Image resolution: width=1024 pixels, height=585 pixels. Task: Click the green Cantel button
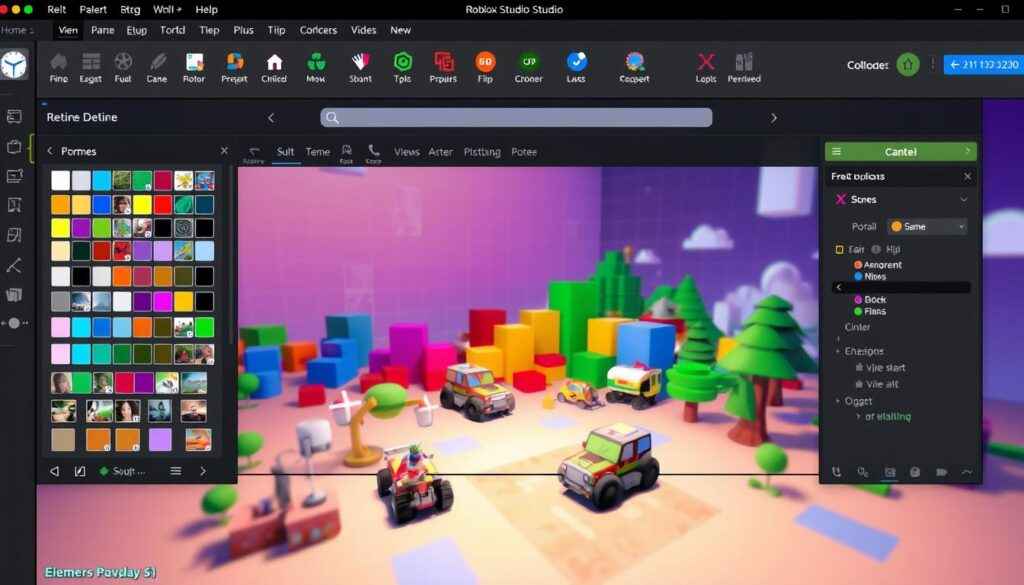coord(901,151)
